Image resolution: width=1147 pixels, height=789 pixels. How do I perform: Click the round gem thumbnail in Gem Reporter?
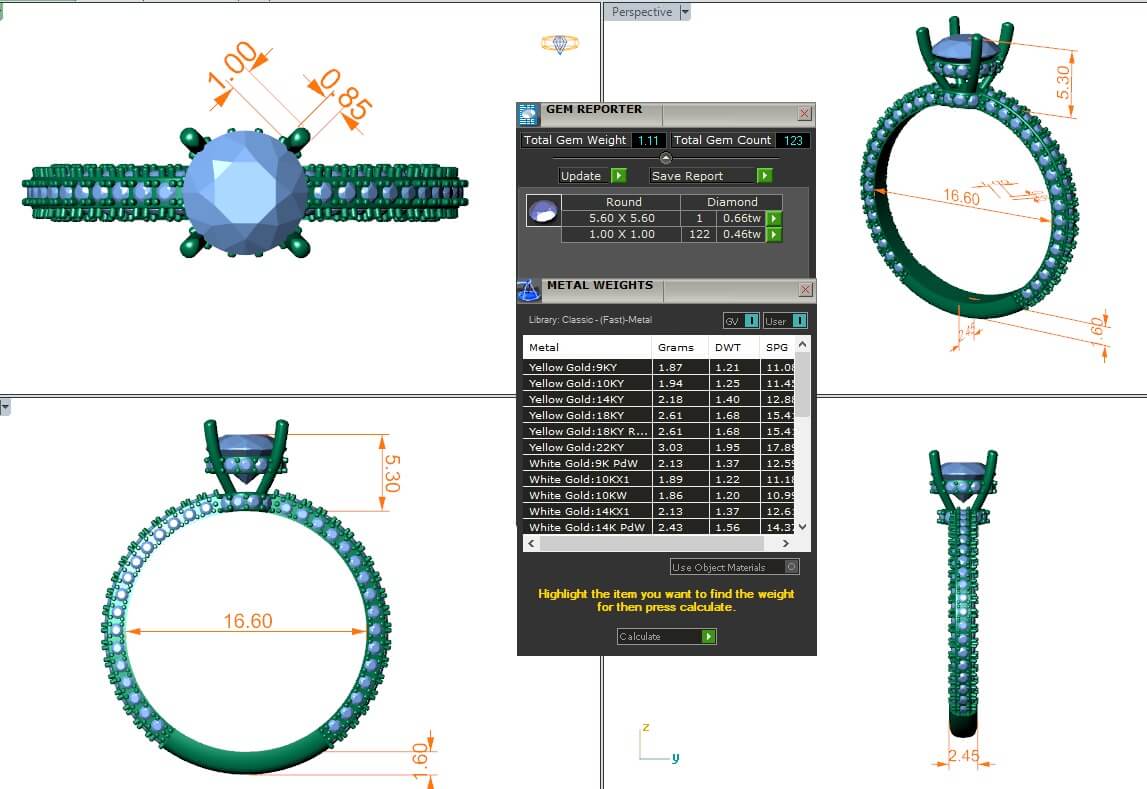coord(543,210)
